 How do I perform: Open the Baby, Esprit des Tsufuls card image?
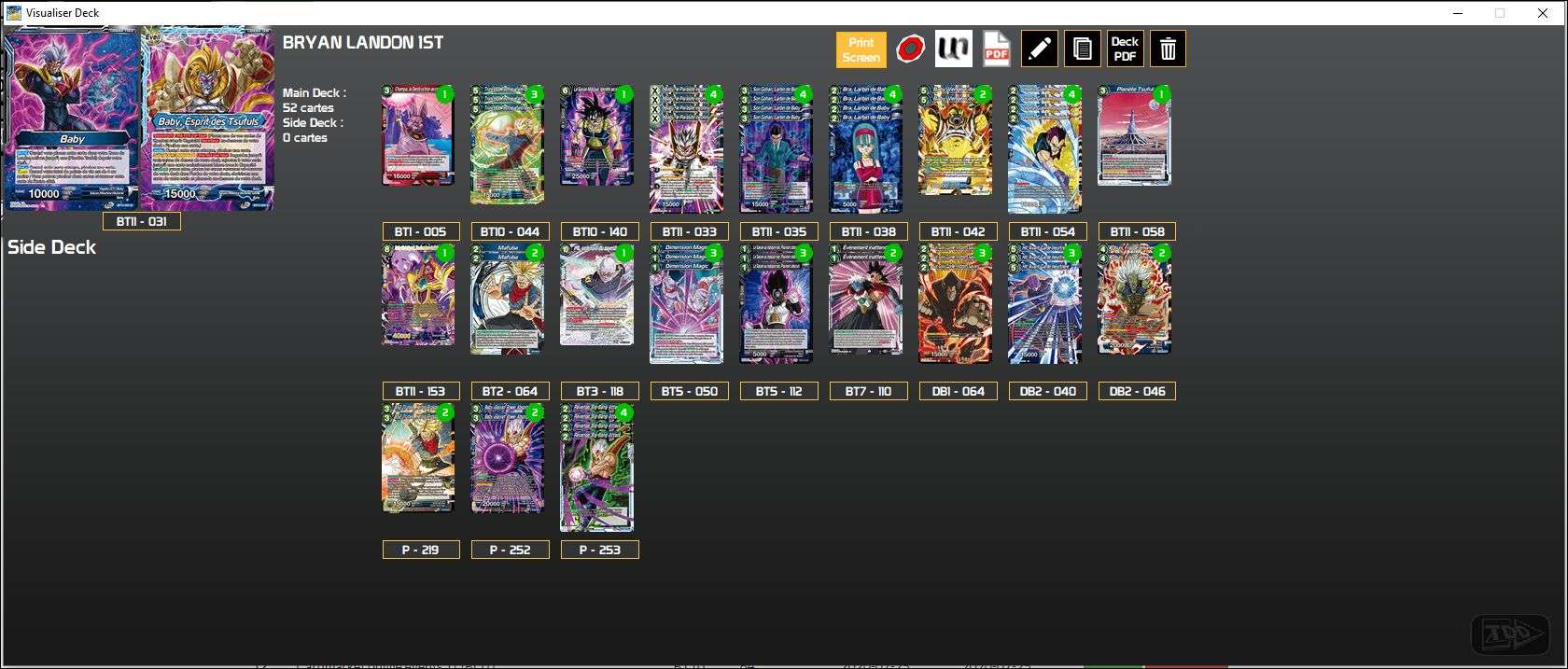click(x=207, y=119)
